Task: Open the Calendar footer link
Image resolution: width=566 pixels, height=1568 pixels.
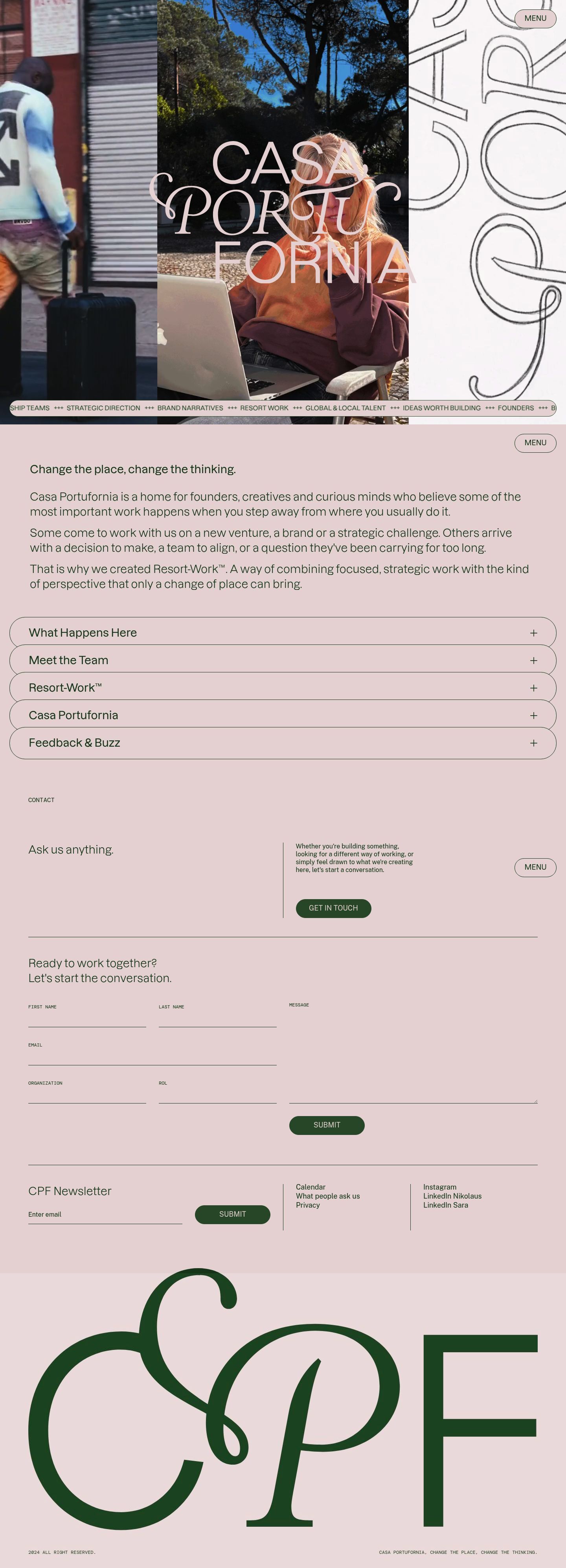Action: click(311, 1187)
